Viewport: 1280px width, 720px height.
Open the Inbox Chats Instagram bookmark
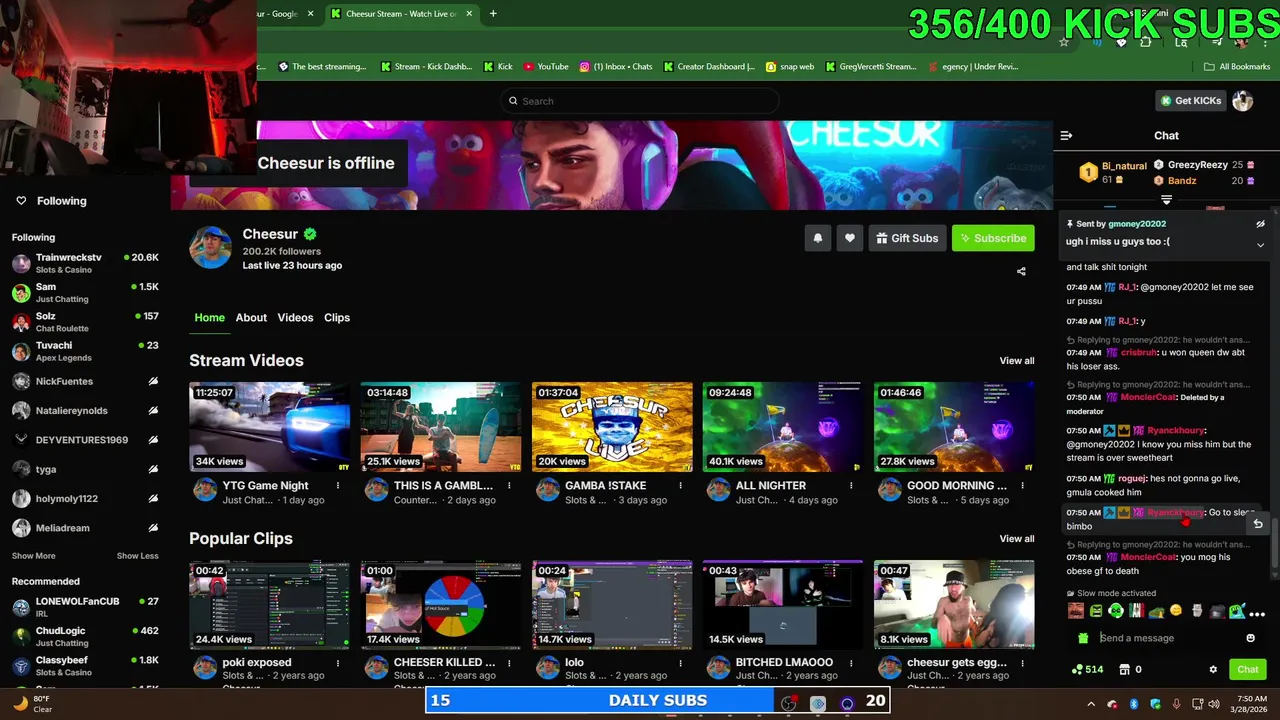pyautogui.click(x=615, y=67)
